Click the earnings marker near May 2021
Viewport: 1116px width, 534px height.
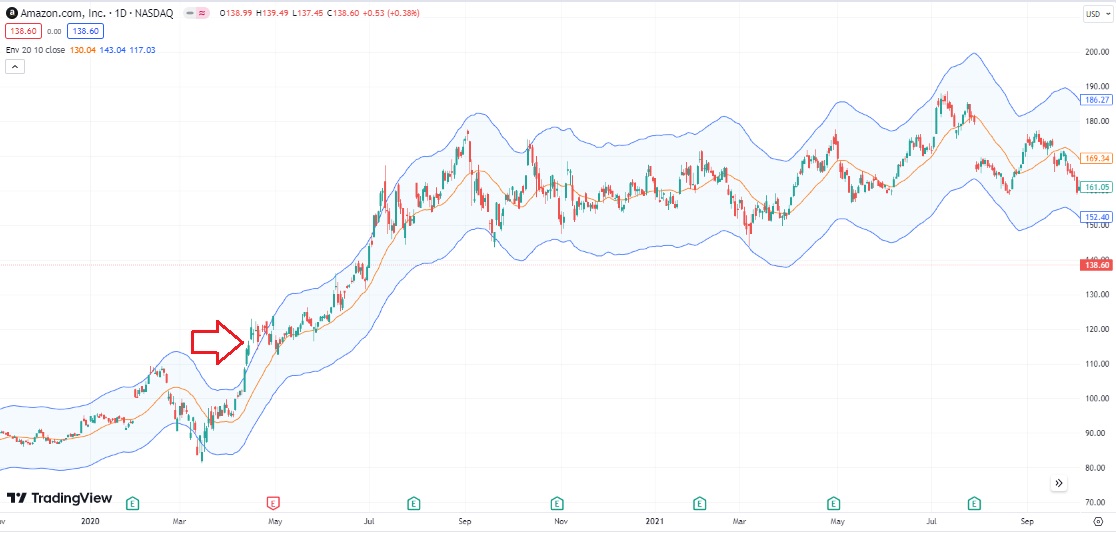833,503
